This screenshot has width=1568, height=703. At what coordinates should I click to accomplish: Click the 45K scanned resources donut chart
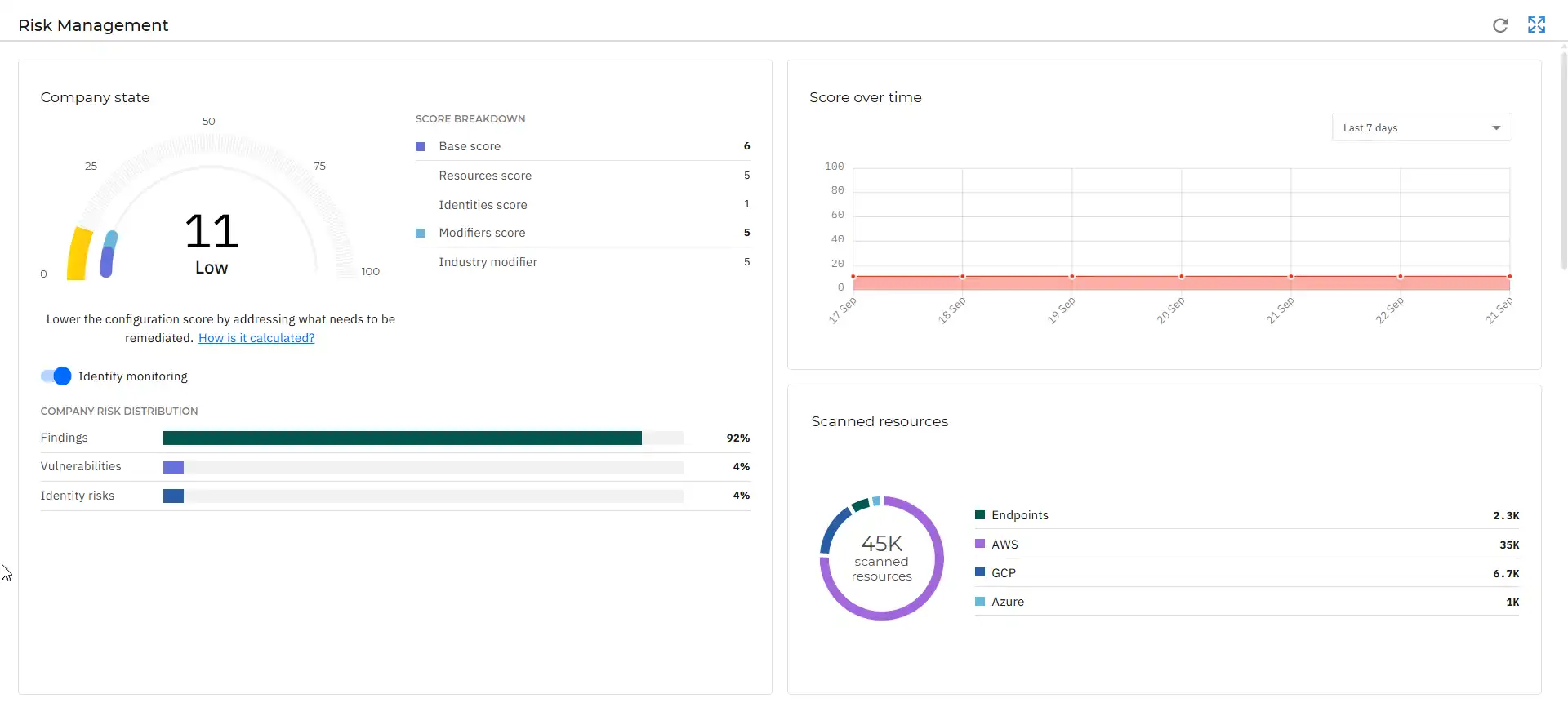(882, 558)
